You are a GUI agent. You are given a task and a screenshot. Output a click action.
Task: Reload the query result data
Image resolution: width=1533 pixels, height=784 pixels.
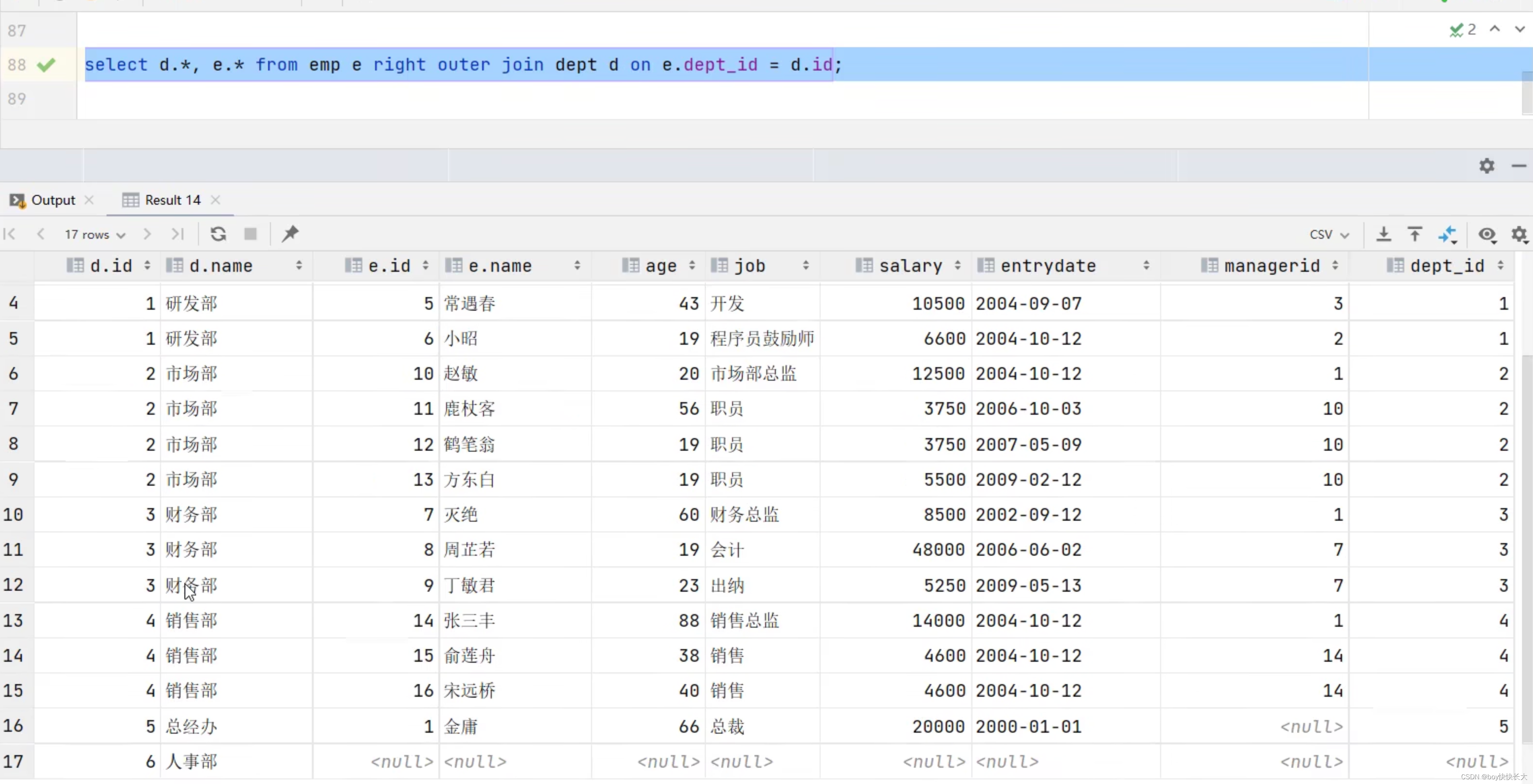(219, 234)
